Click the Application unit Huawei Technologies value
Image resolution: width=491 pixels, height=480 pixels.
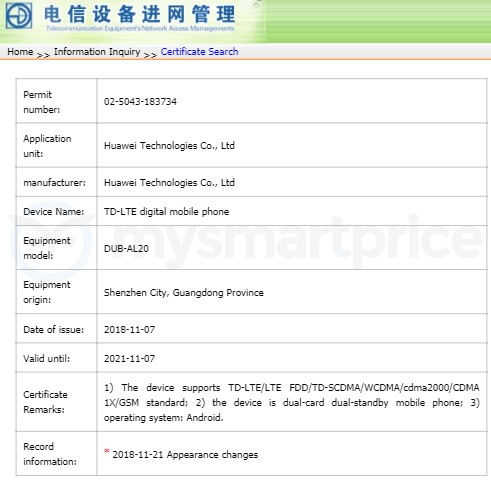(169, 146)
